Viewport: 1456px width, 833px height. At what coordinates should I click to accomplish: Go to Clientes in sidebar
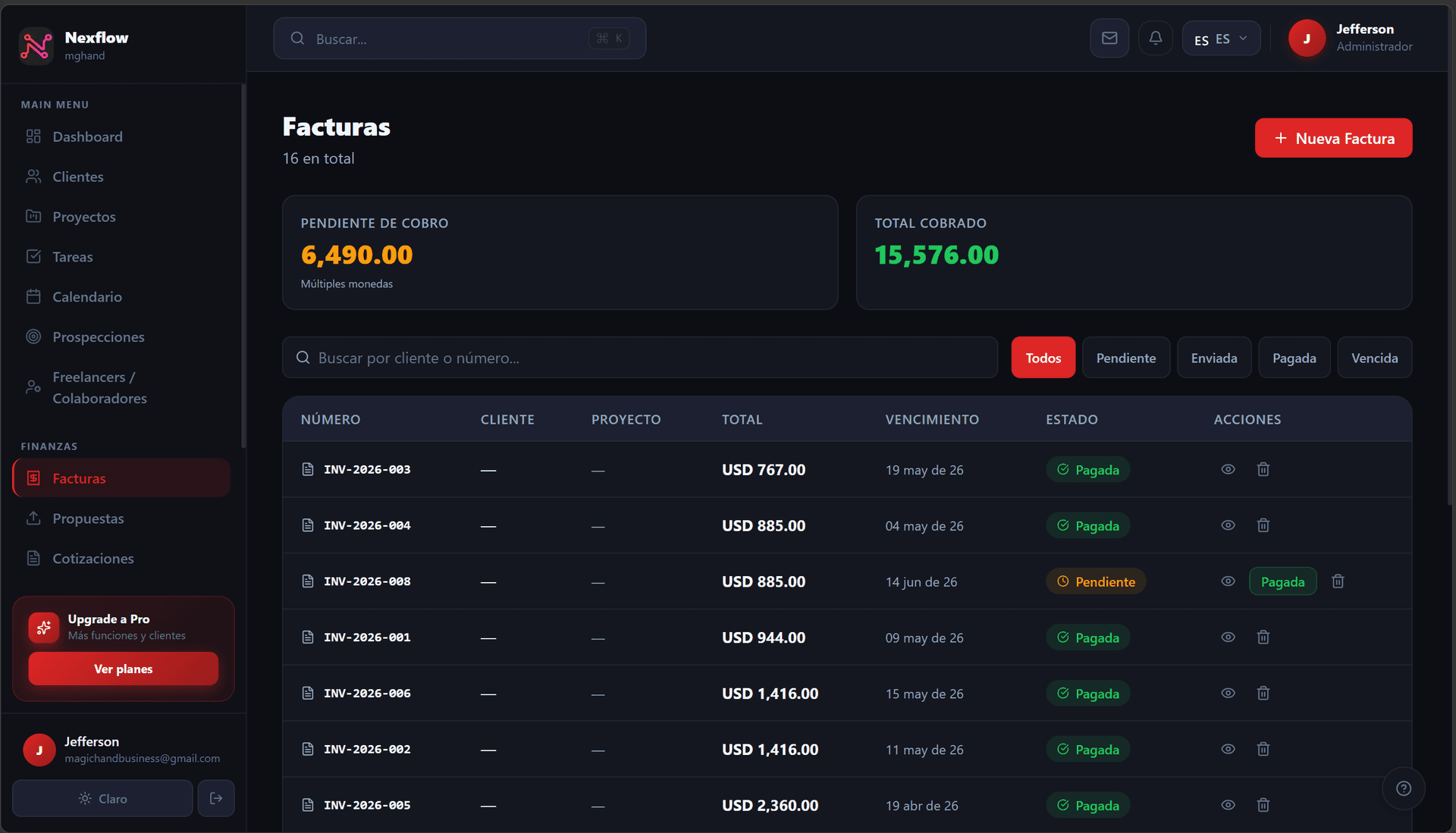click(121, 177)
